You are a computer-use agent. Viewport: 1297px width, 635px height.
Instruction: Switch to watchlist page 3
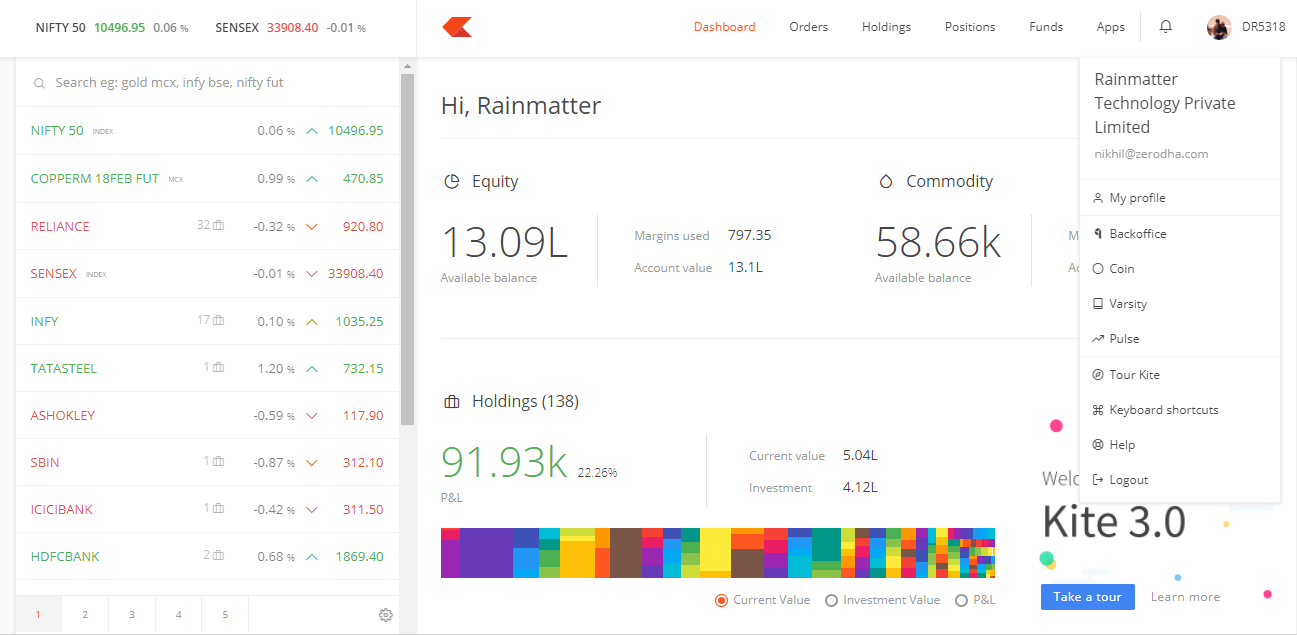pos(131,615)
